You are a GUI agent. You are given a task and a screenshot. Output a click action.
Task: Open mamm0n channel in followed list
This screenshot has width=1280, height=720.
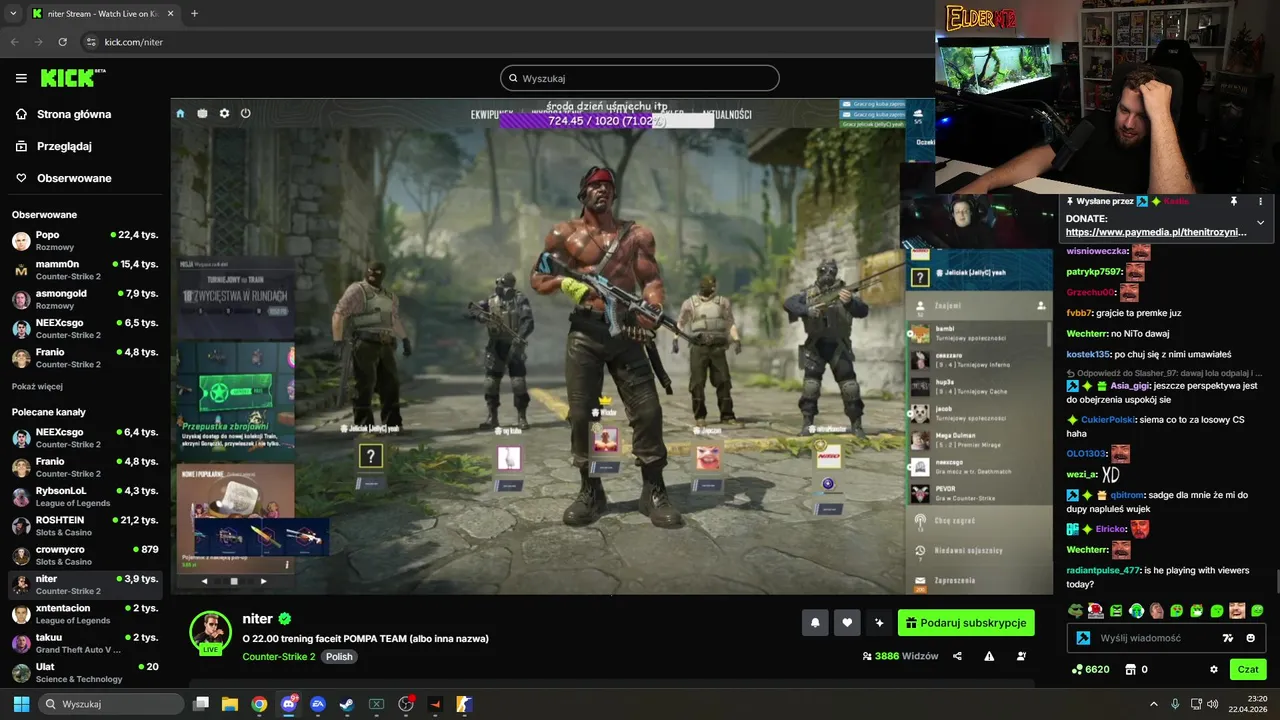85,270
